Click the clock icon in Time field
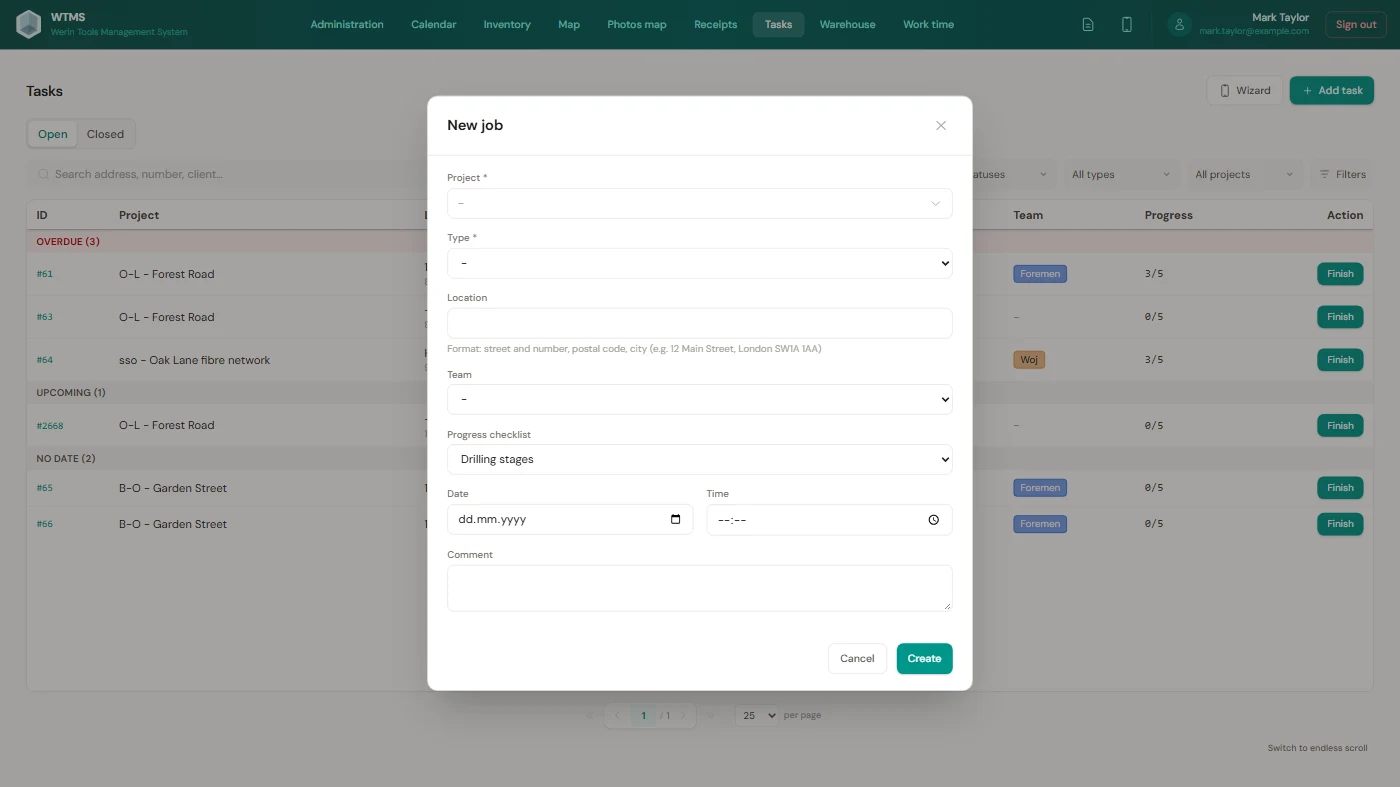The width and height of the screenshot is (1400, 787). pos(933,520)
